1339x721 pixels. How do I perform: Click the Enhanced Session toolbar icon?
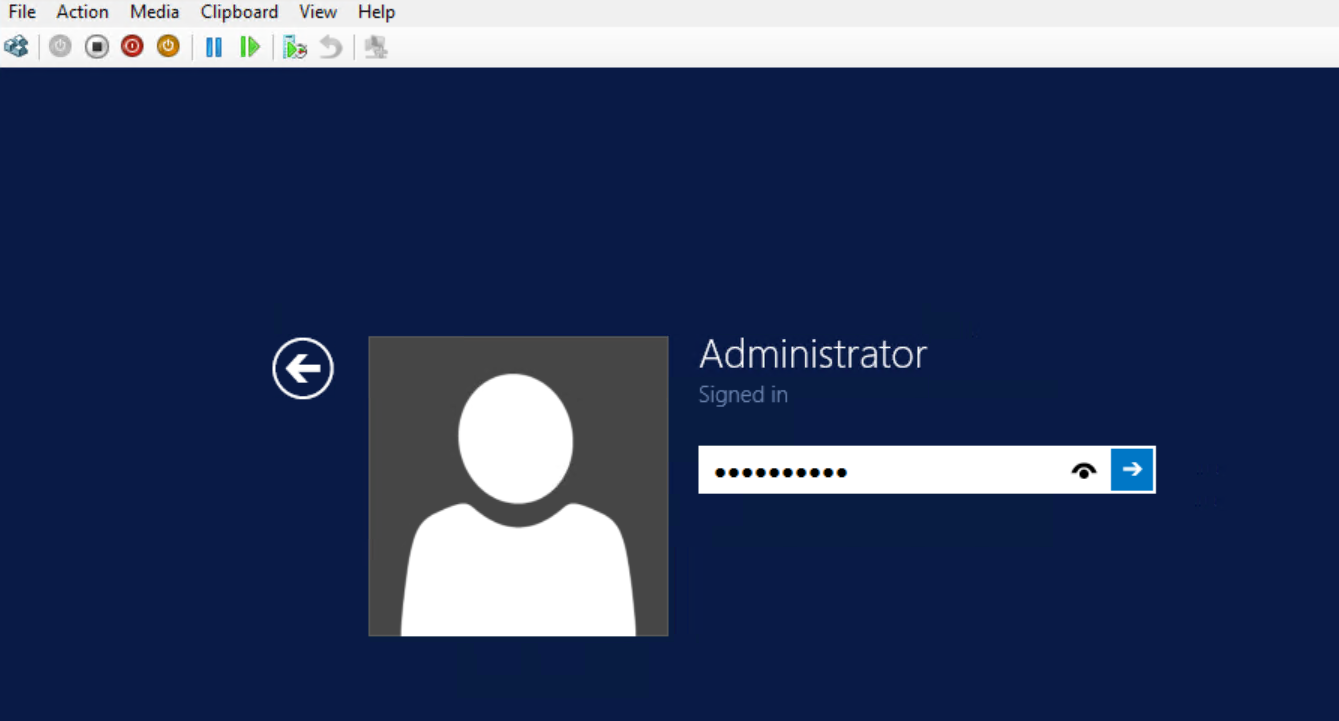(376, 47)
